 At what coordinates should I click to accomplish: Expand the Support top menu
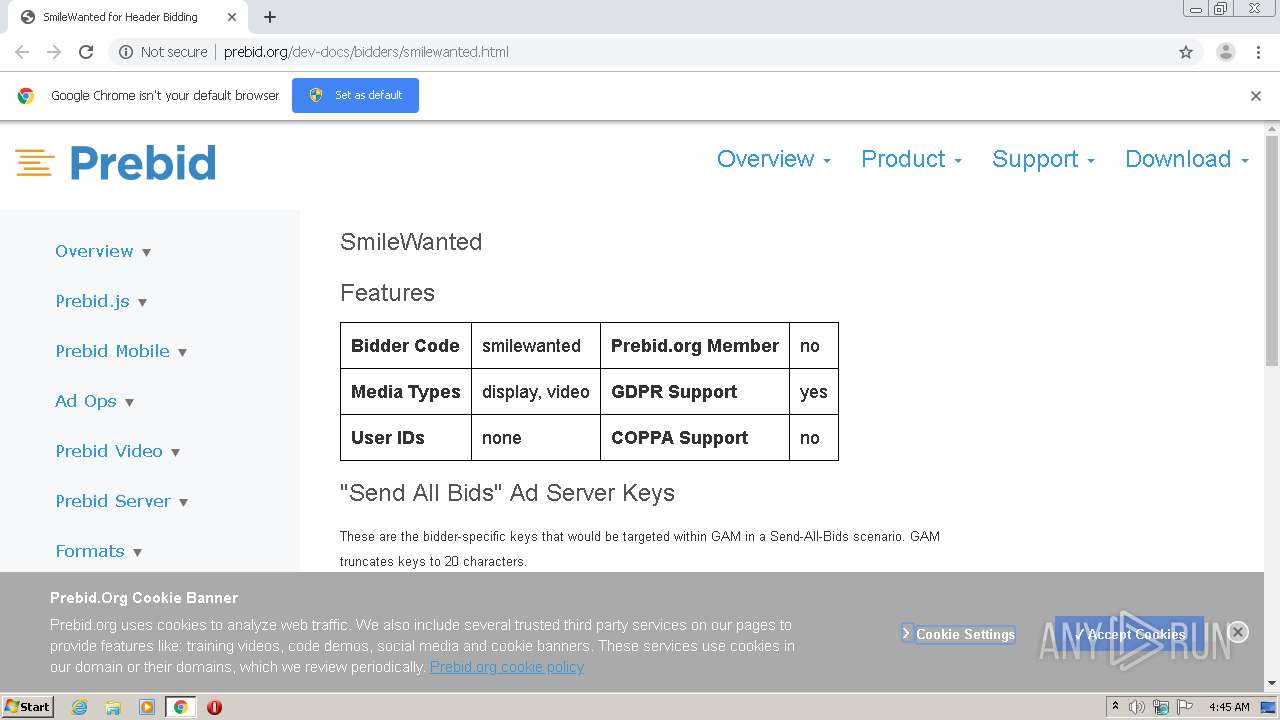1043,159
